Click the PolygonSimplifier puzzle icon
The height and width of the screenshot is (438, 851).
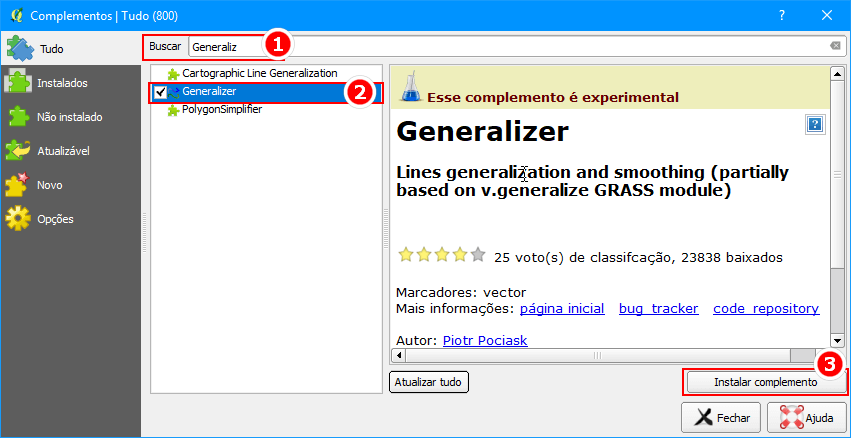coord(173,111)
